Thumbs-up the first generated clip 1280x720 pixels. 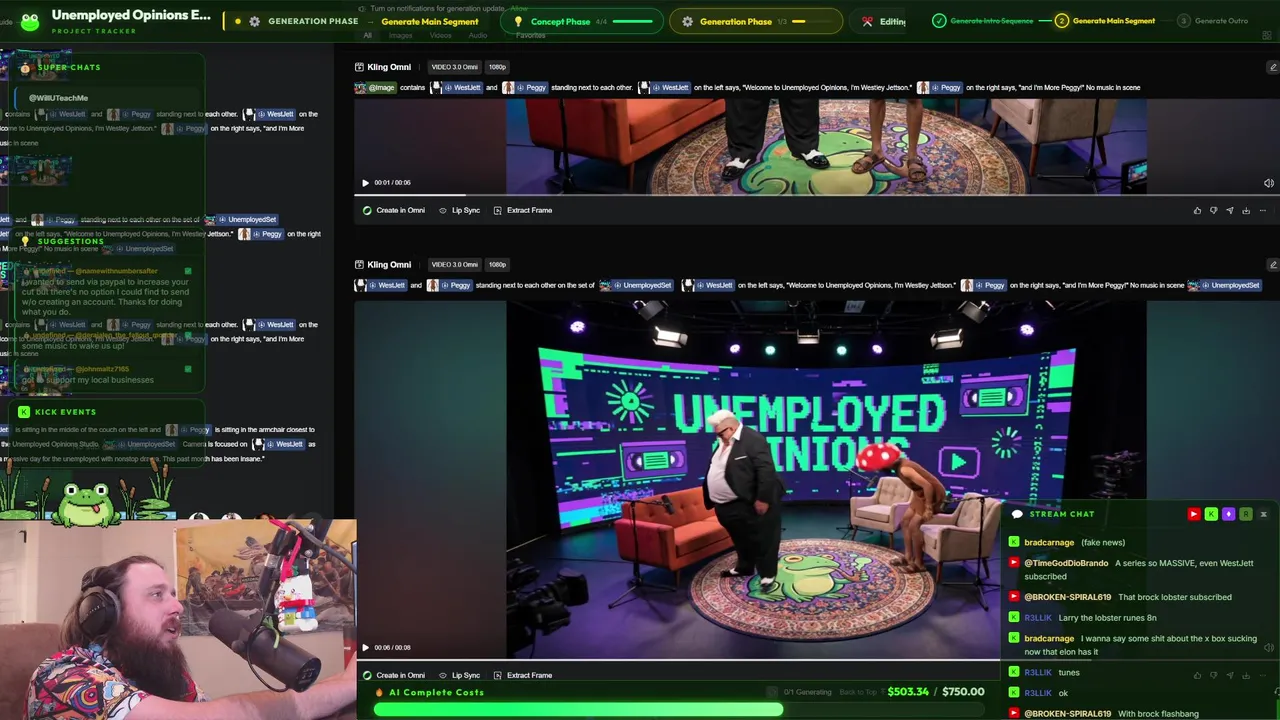(1197, 211)
